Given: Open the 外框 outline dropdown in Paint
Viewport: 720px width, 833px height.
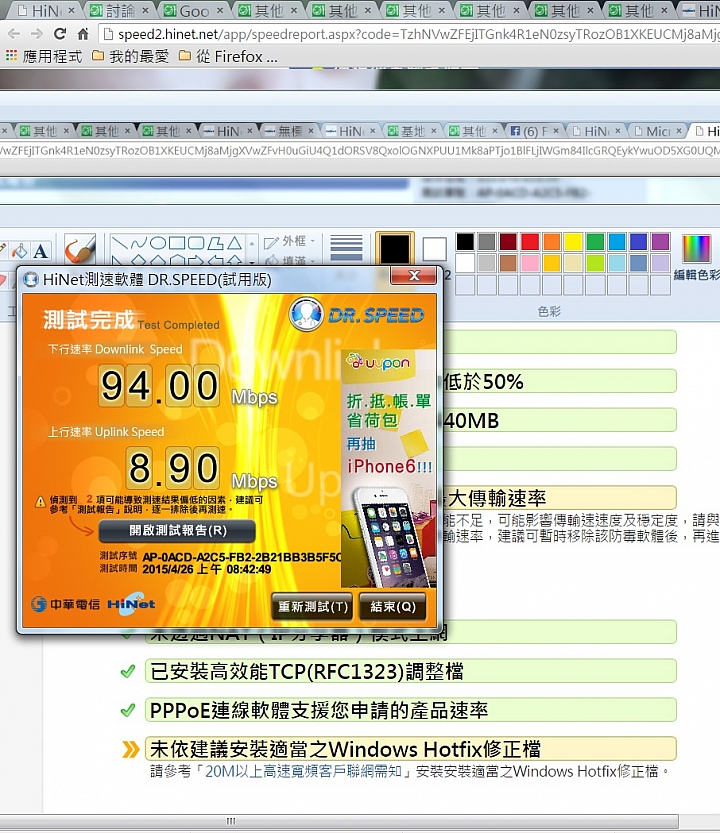Looking at the screenshot, I should point(290,242).
